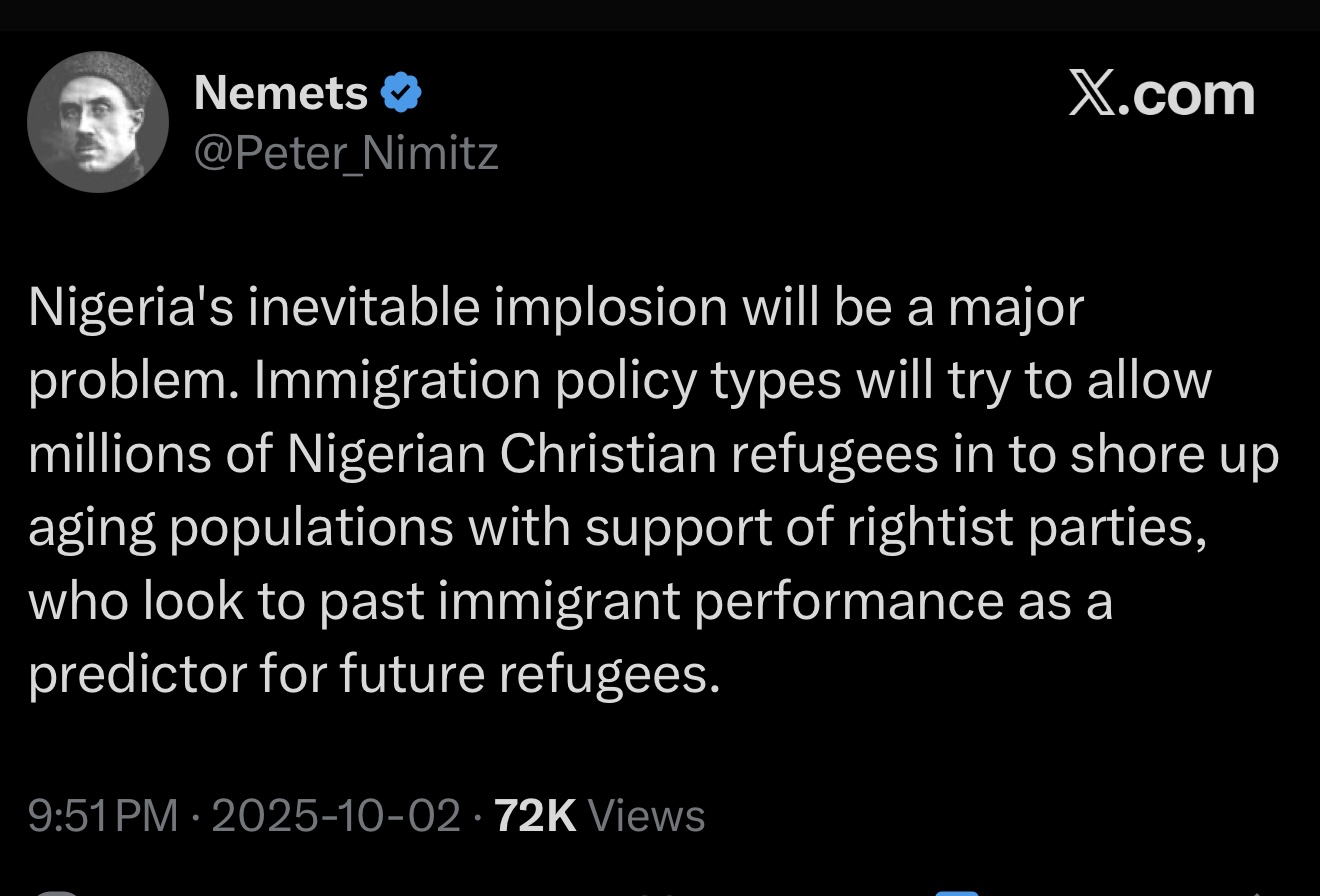Tap the reply icon at bottom left
The image size is (1320, 896).
(x=60, y=892)
